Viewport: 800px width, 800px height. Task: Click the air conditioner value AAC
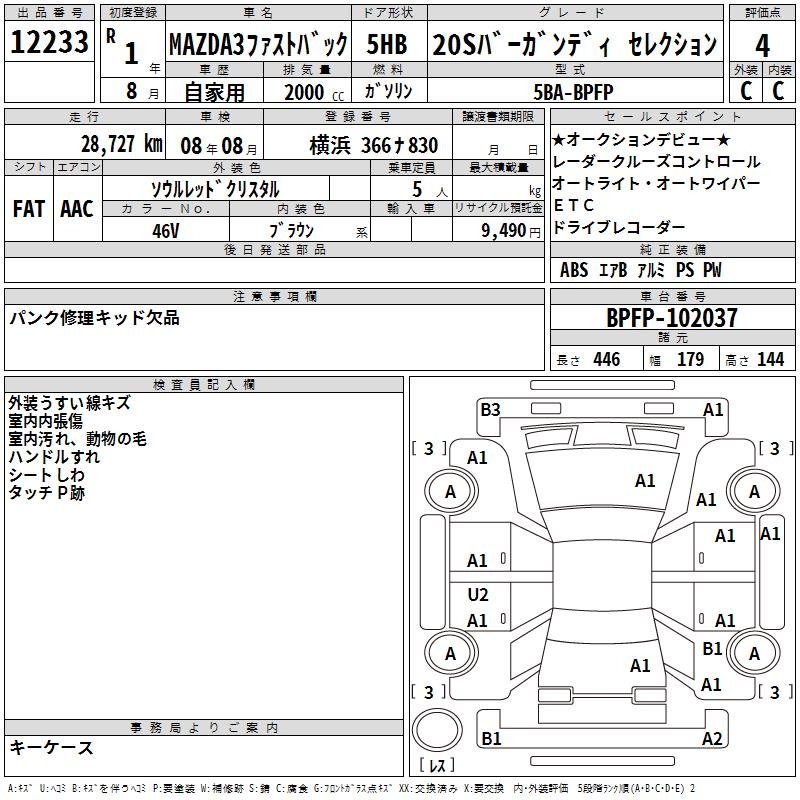pyautogui.click(x=77, y=209)
